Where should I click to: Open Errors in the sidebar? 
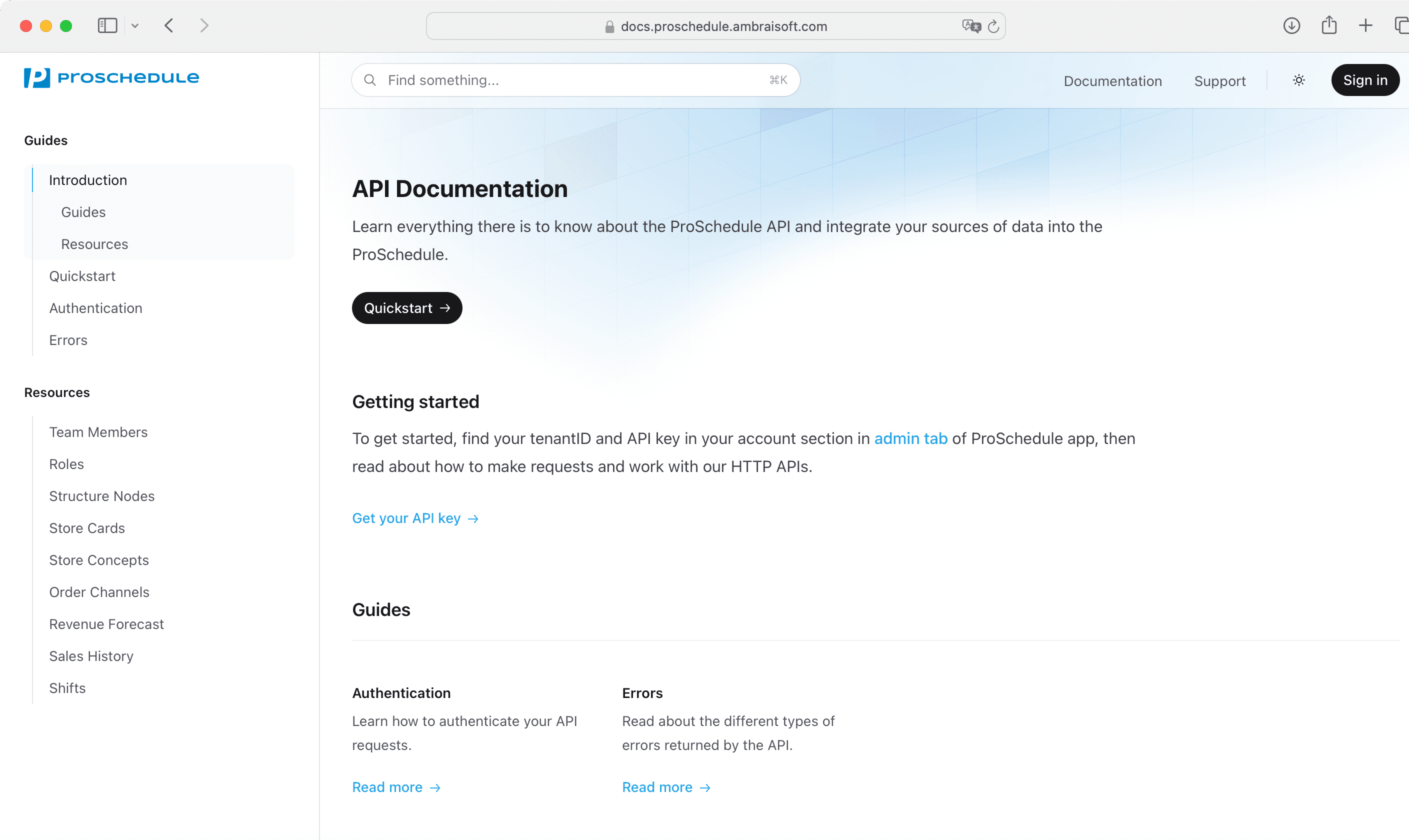pyautogui.click(x=68, y=340)
